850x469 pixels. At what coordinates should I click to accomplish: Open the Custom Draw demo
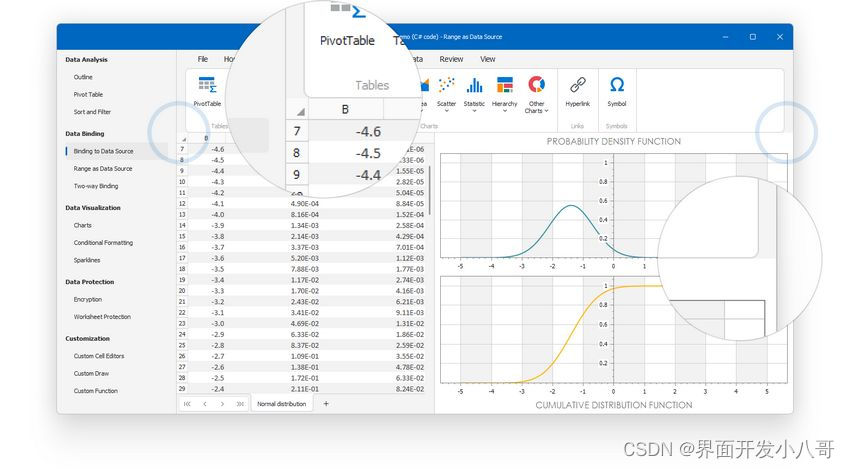coord(91,374)
